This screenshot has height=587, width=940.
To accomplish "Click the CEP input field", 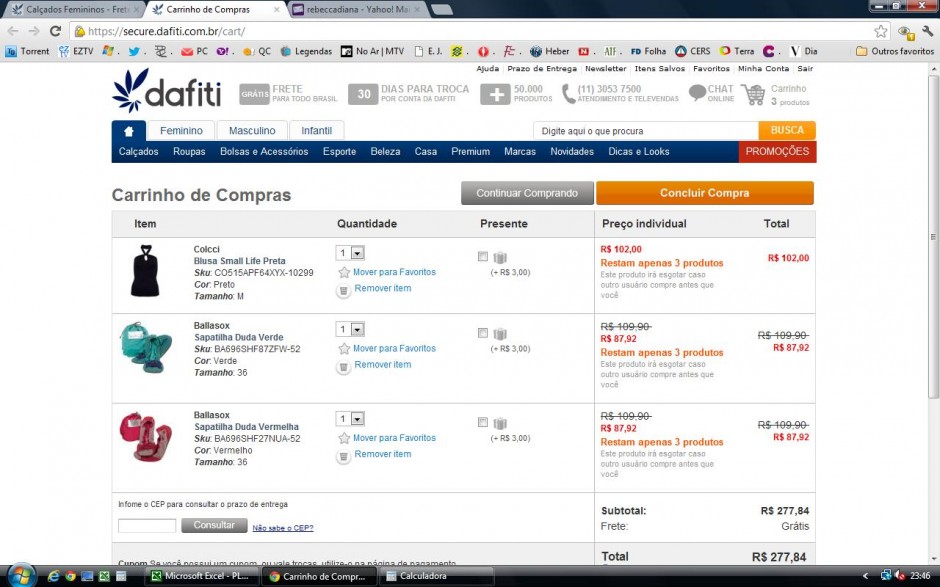I will [147, 526].
